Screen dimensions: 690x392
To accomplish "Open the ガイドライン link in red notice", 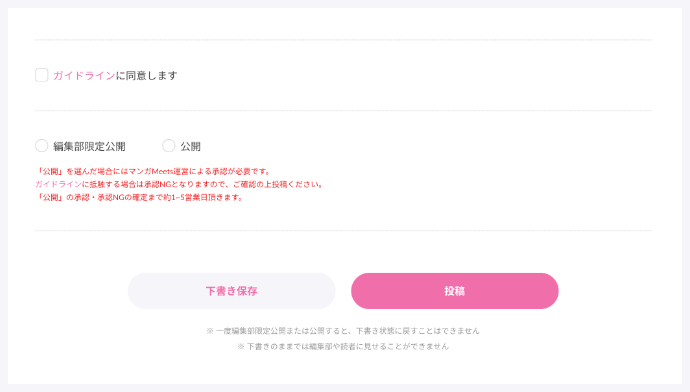I will click(59, 184).
